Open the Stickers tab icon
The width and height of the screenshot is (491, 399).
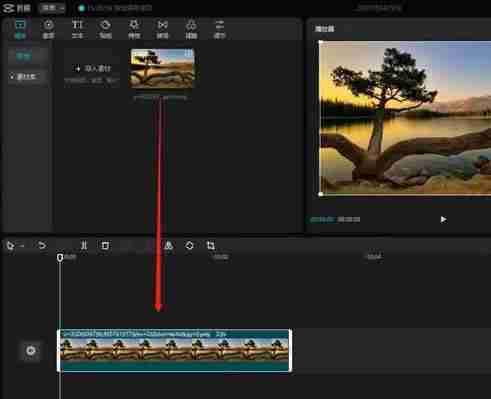(x=105, y=29)
